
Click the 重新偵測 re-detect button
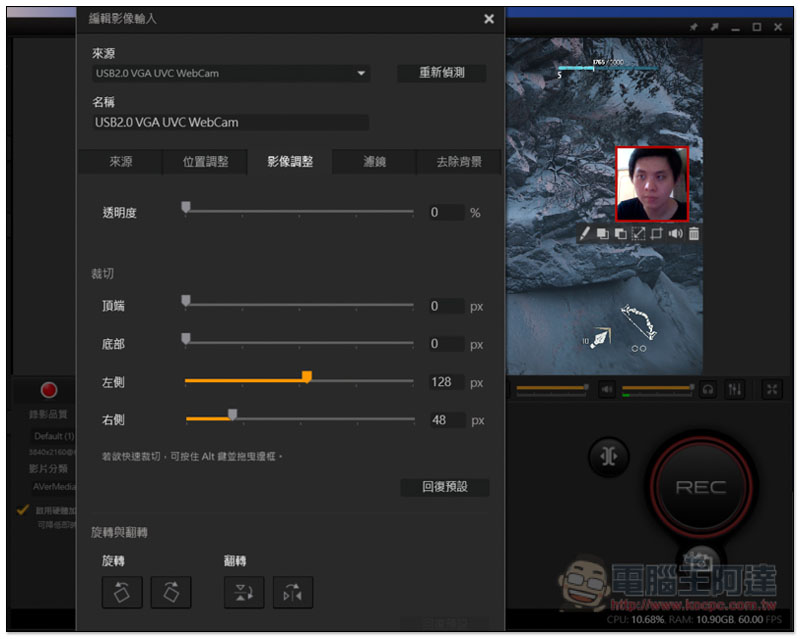pyautogui.click(x=441, y=72)
